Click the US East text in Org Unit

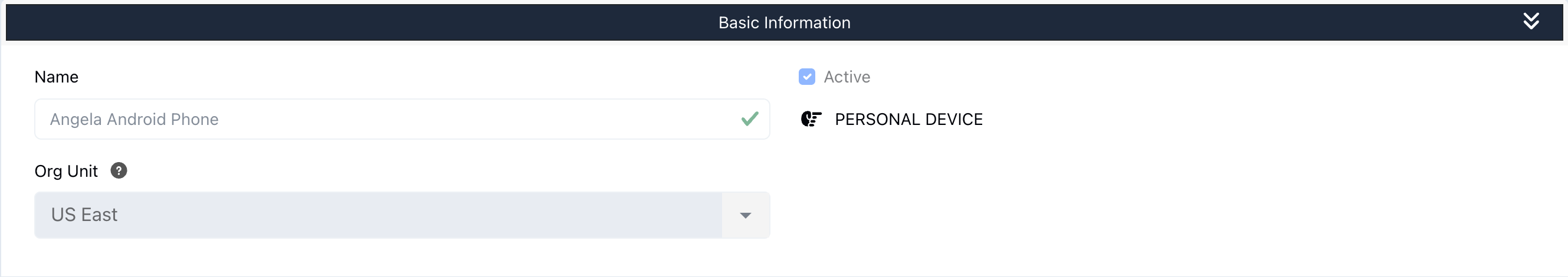click(84, 215)
